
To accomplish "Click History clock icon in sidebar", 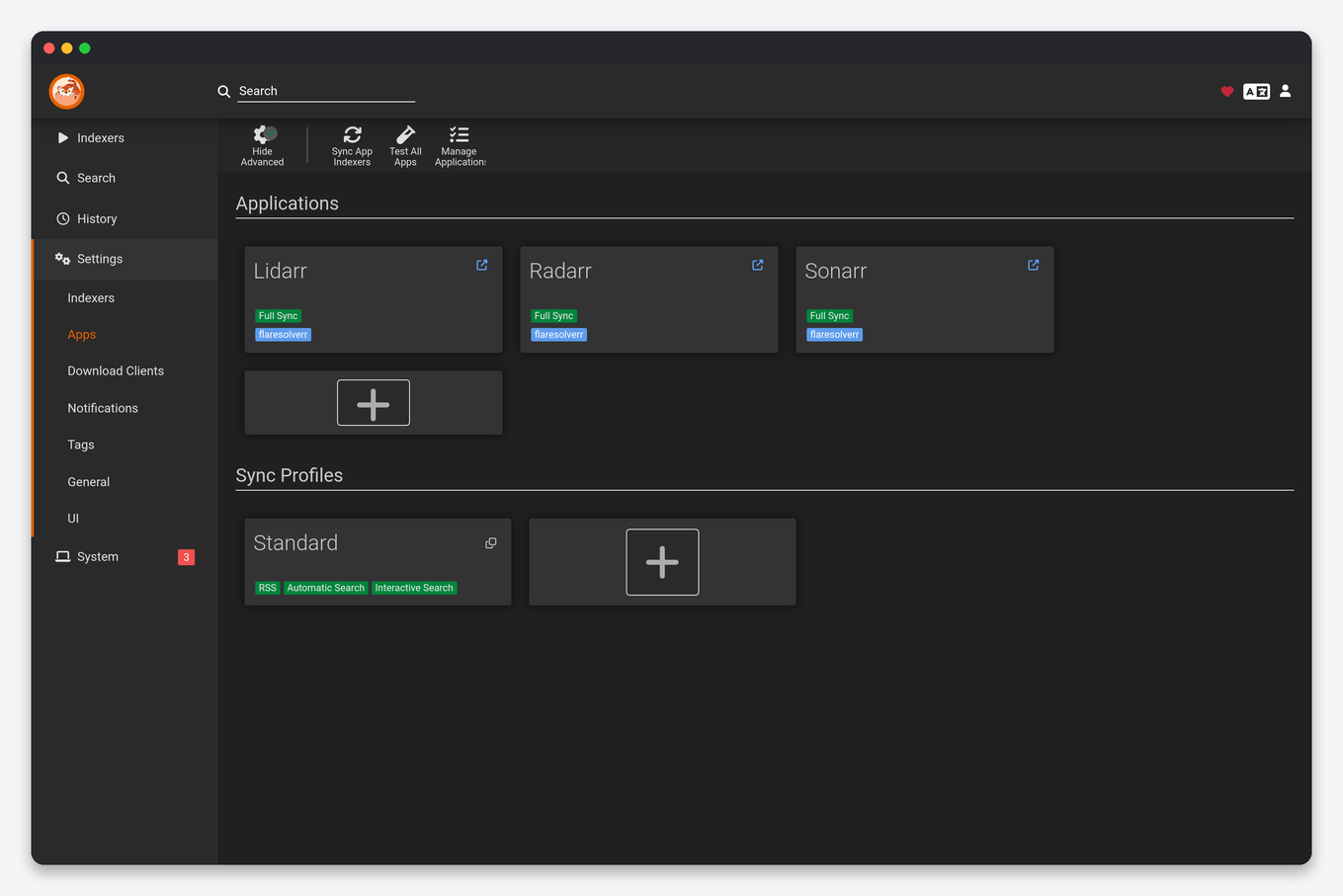I will (x=63, y=218).
